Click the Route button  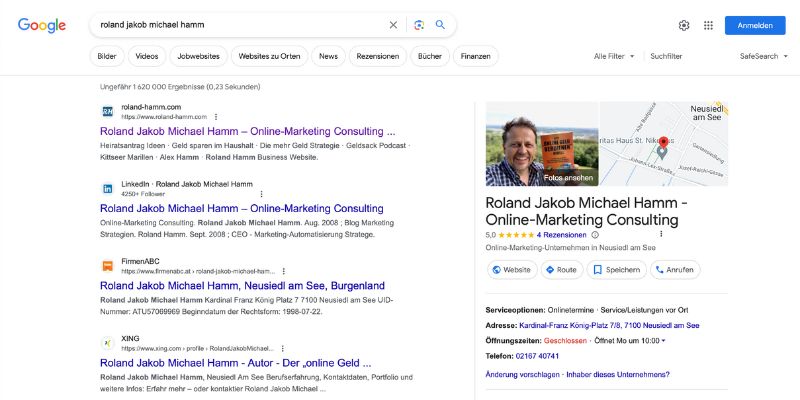click(562, 269)
